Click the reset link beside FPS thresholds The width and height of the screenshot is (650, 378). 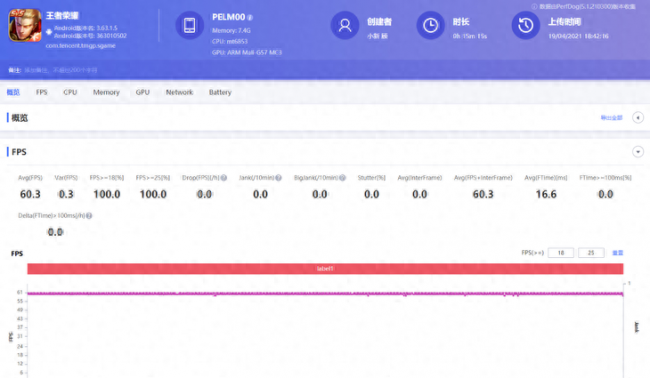618,253
